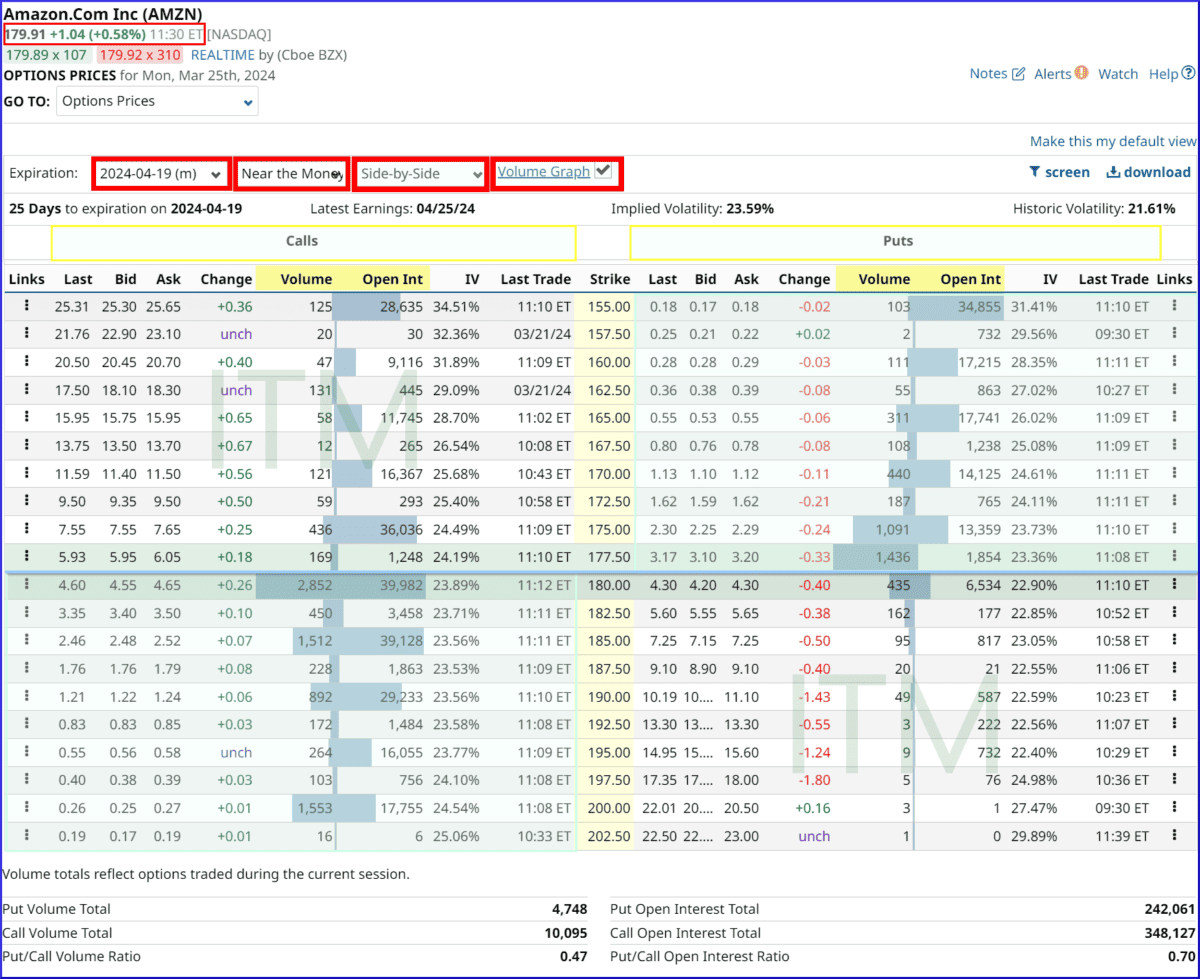Click the Watch link for AMZN
The image size is (1200, 979).
(x=1118, y=73)
